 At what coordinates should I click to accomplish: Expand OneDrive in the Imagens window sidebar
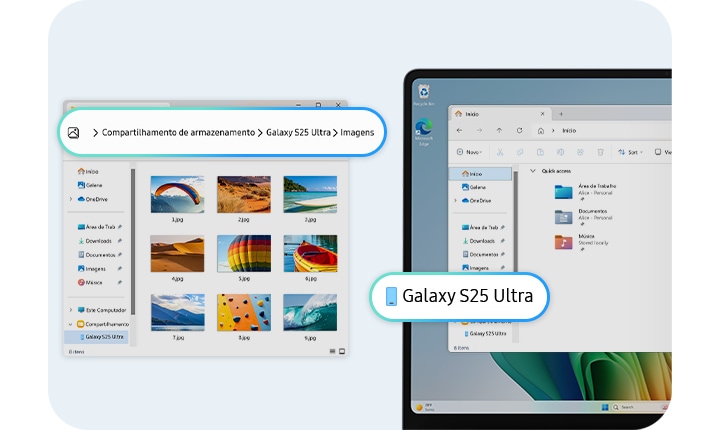[71, 199]
